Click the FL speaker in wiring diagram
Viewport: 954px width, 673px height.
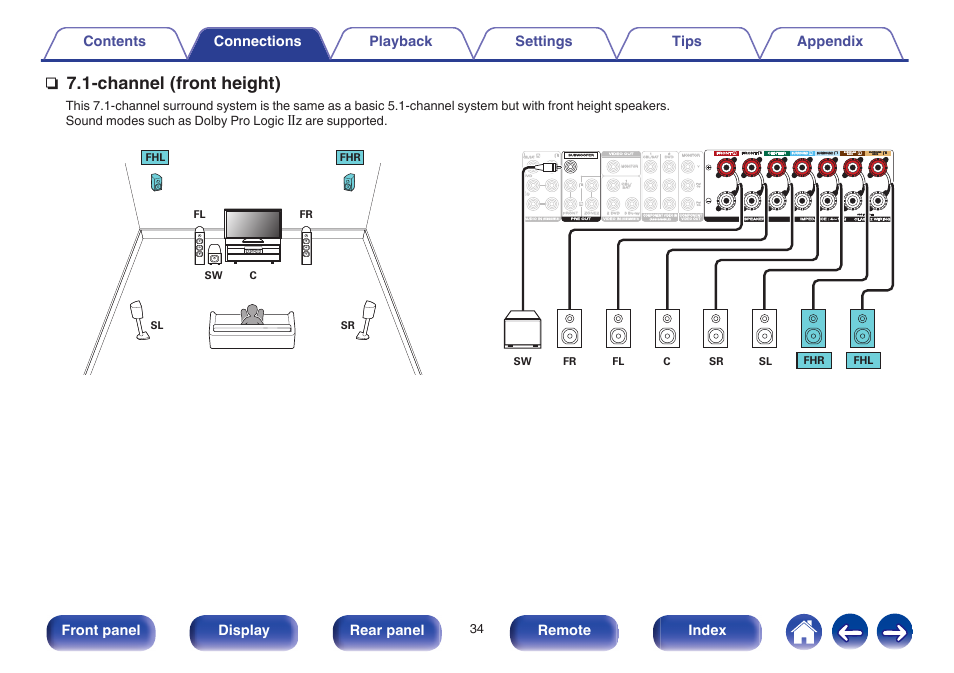[618, 329]
